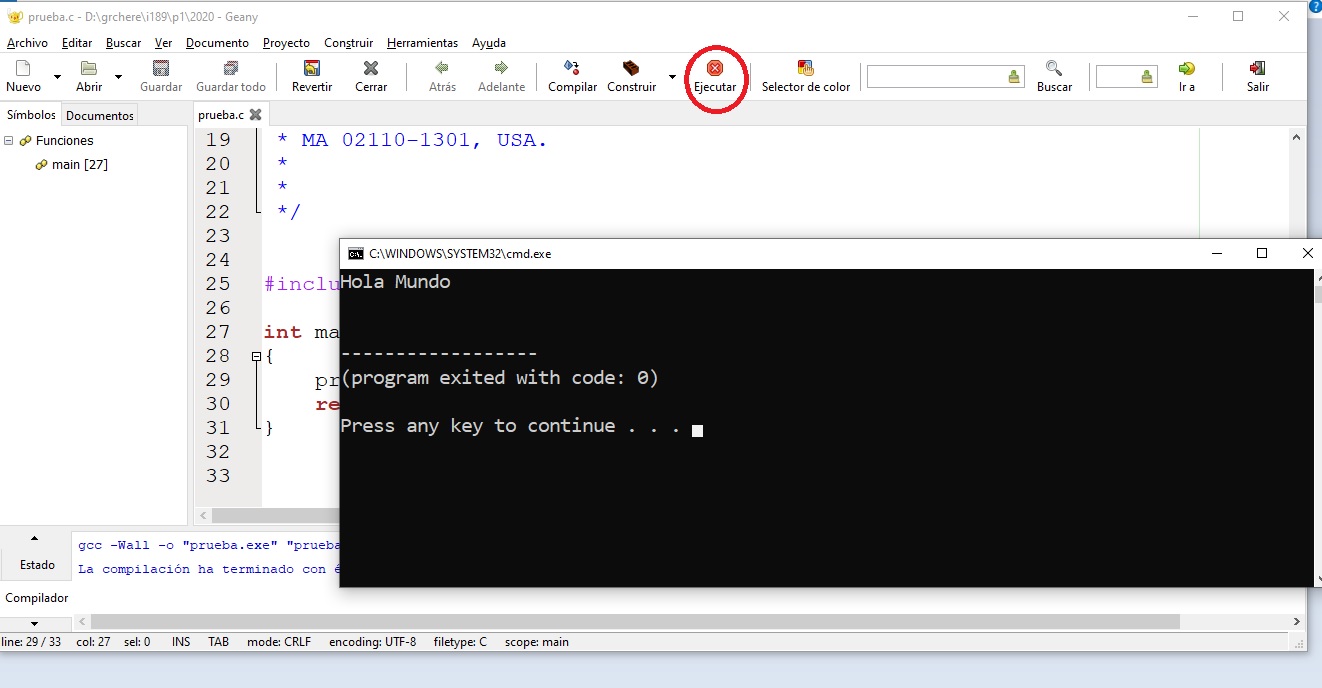Screen dimensions: 1322x688
Task: Open the Editar menu
Action: (x=77, y=43)
